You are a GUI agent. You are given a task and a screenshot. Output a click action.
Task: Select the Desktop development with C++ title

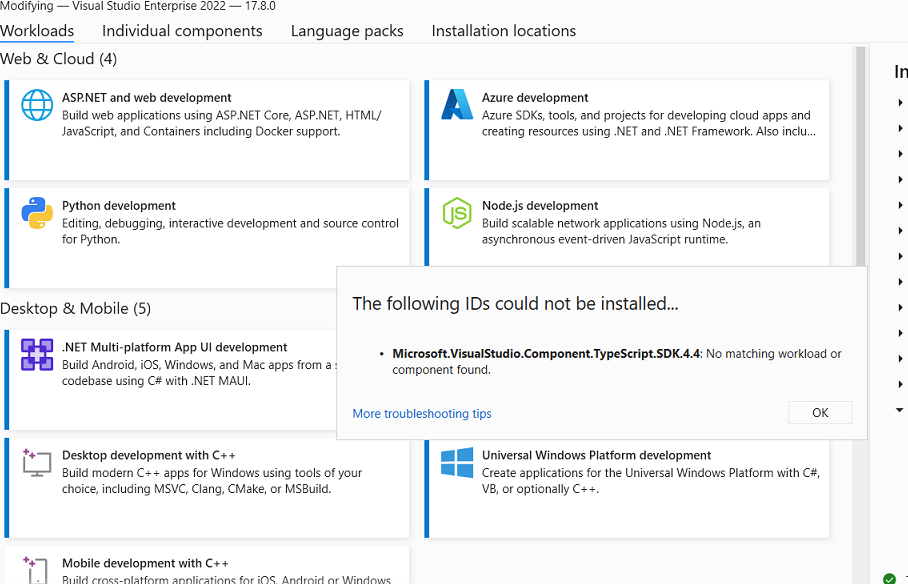(x=148, y=455)
